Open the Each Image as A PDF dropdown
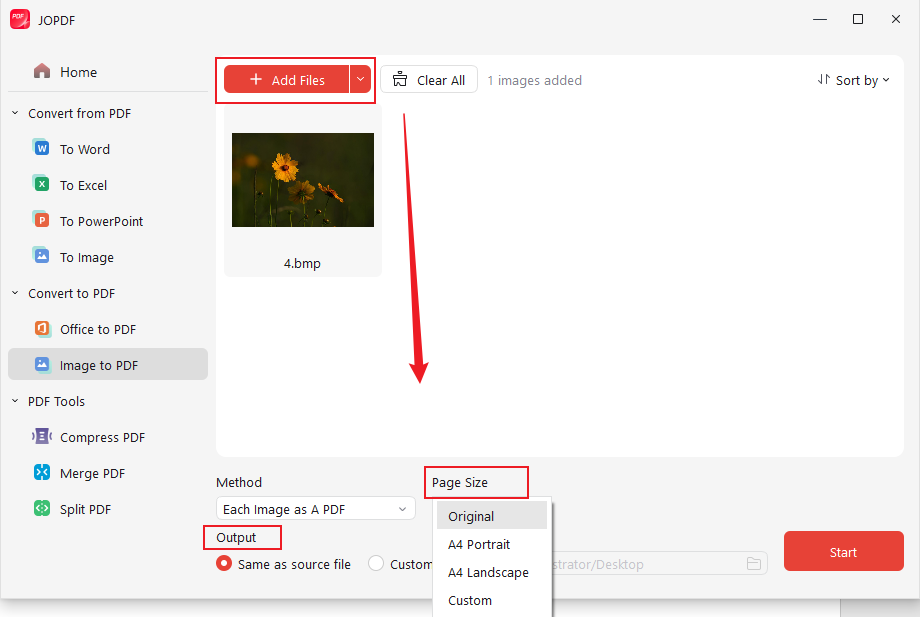The width and height of the screenshot is (920, 617). click(315, 508)
